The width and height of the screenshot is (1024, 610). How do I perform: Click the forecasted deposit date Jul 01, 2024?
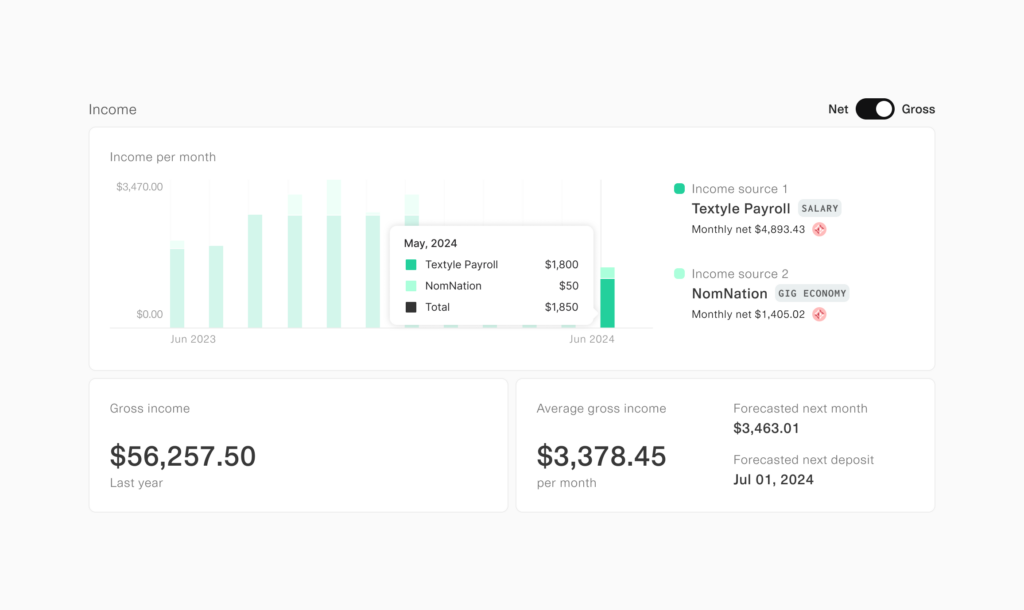pos(773,479)
